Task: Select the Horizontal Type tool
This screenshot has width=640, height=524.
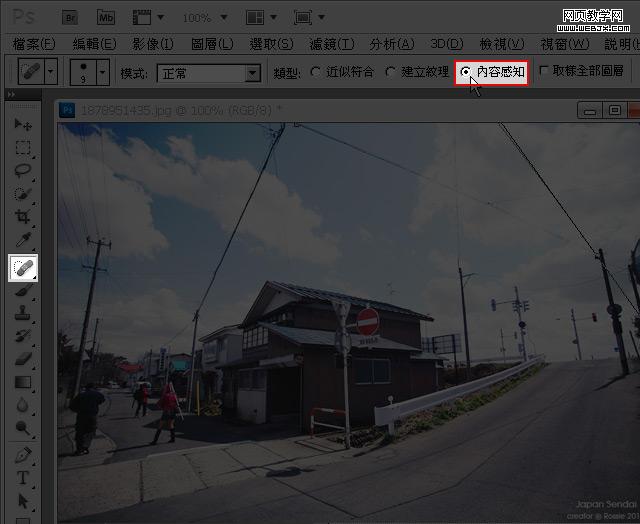Action: [23, 477]
